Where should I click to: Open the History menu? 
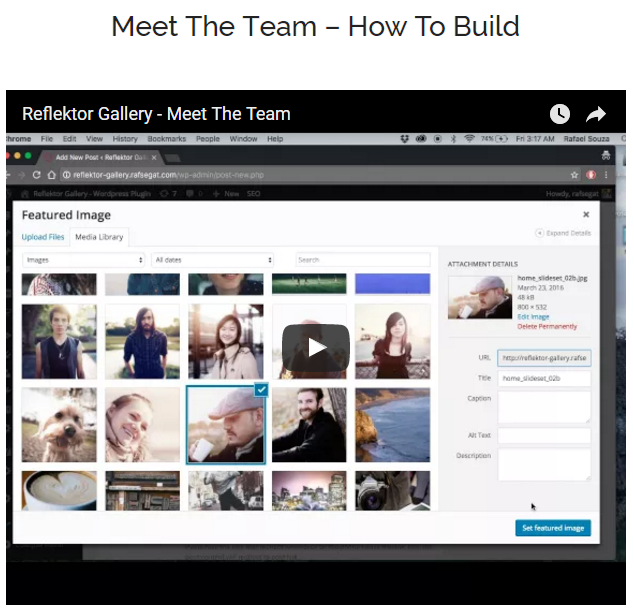[125, 139]
